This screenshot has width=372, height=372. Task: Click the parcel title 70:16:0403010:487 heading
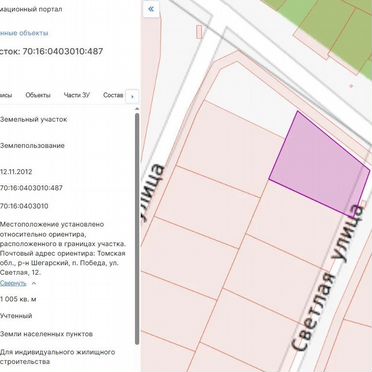[52, 51]
